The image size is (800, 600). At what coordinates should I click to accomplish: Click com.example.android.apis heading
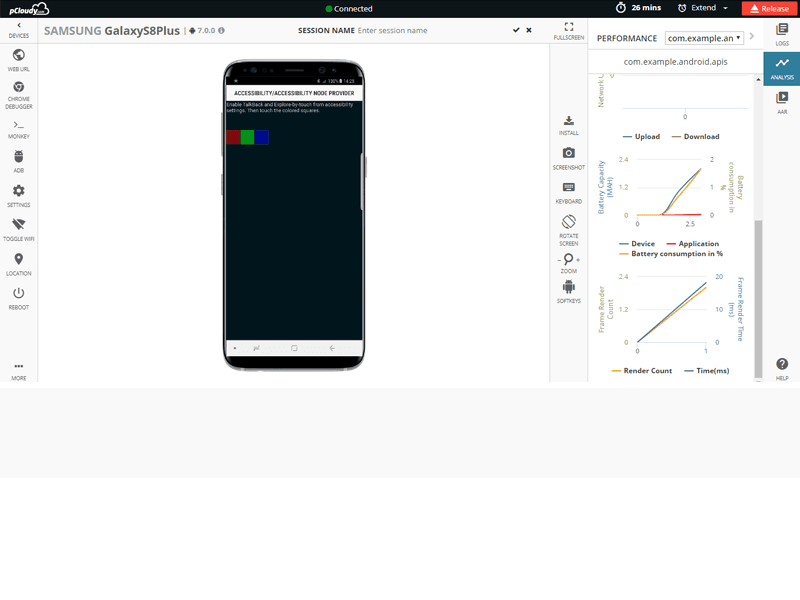pos(676,62)
